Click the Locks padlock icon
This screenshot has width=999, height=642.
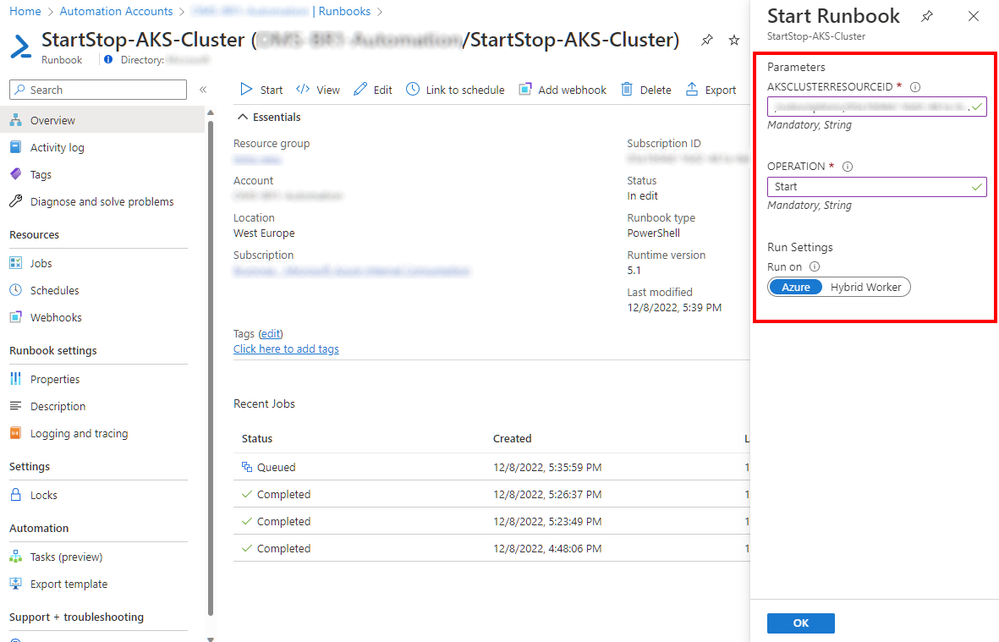pos(16,495)
